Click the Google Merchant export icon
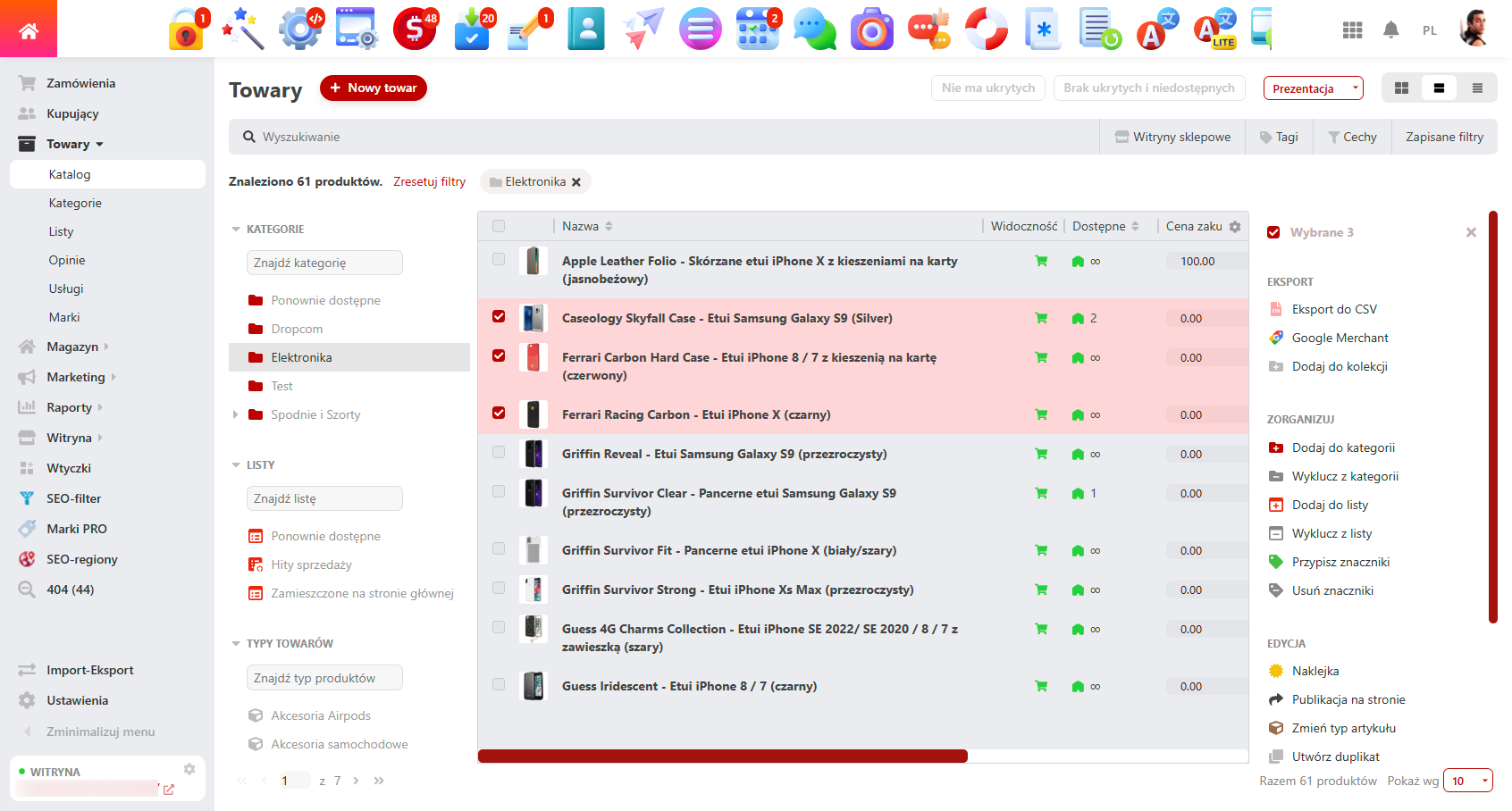Screen dimensions: 1512x811 (1276, 338)
